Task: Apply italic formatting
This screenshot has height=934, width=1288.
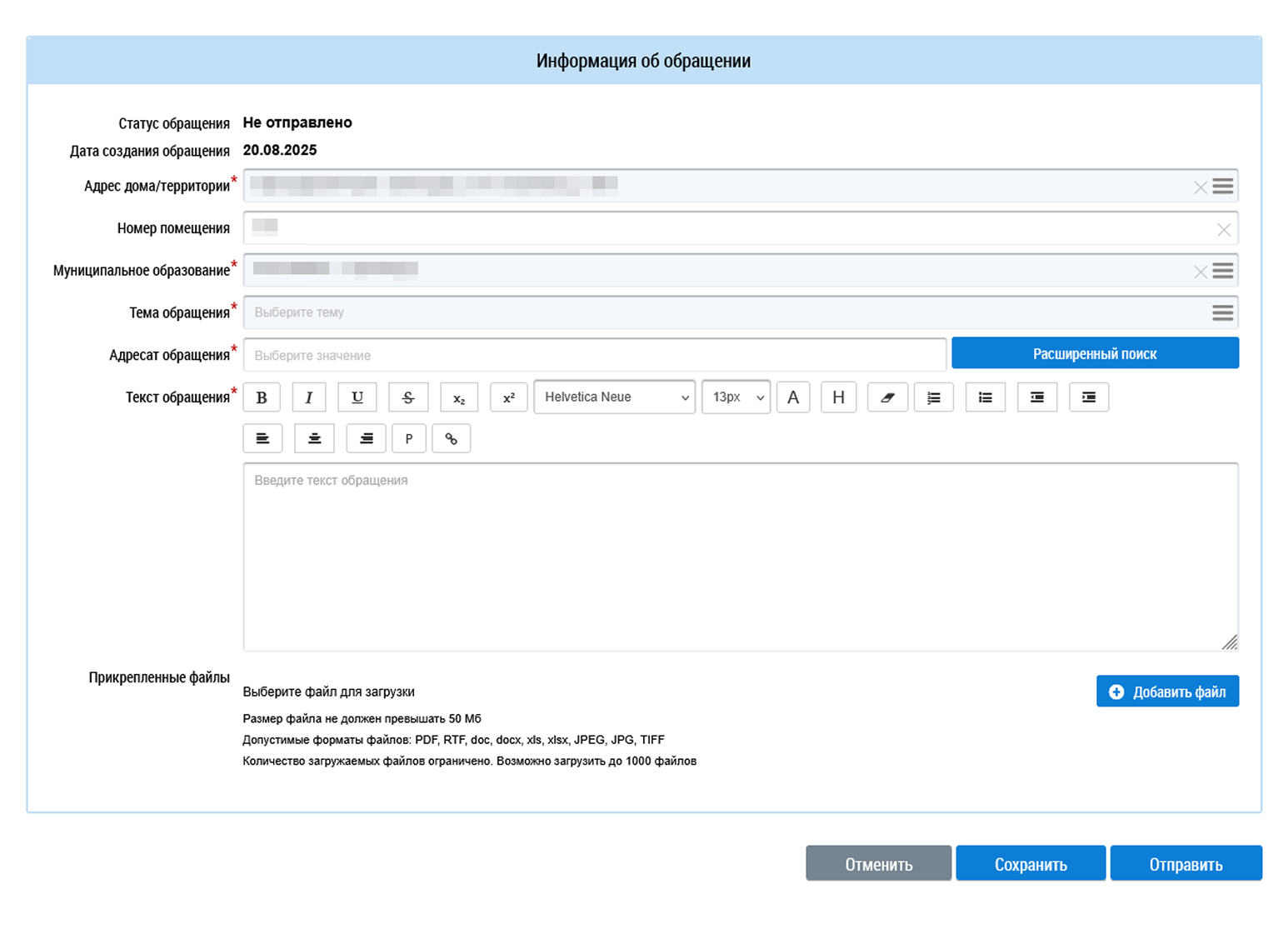Action: pos(309,397)
